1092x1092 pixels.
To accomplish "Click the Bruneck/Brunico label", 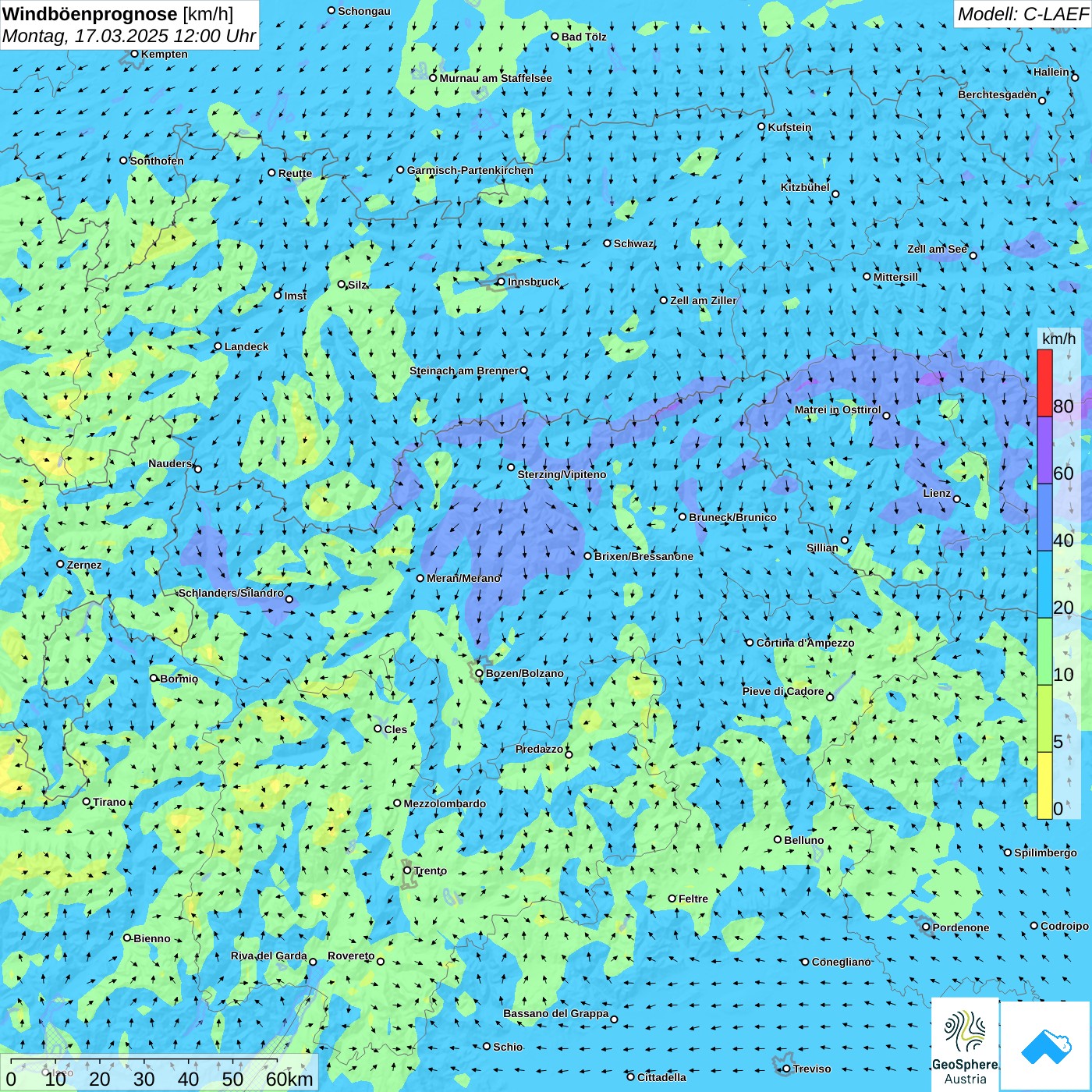I will pos(732,517).
